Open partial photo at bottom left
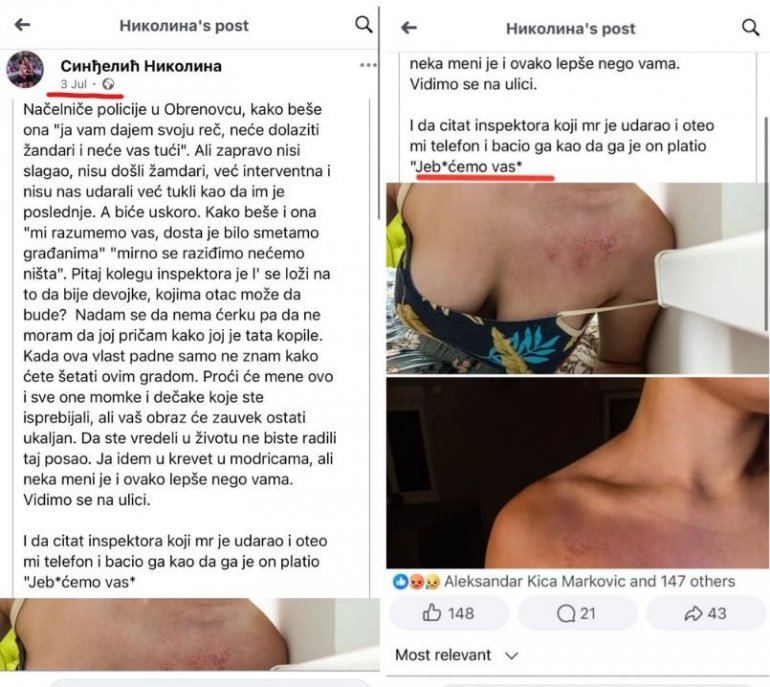770x687 pixels. [x=190, y=634]
